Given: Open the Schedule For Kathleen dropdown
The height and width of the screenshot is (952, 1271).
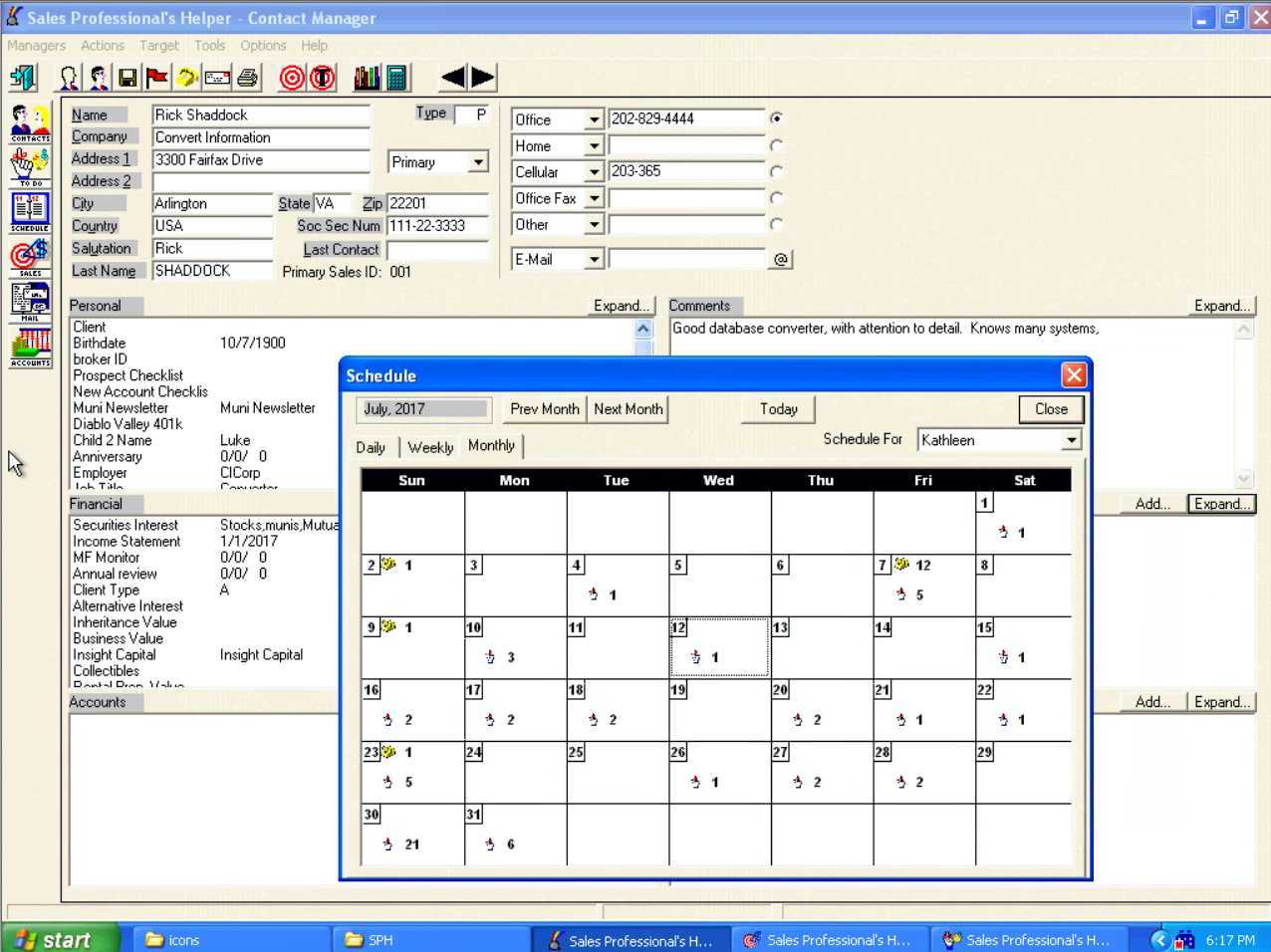Looking at the screenshot, I should point(1071,440).
